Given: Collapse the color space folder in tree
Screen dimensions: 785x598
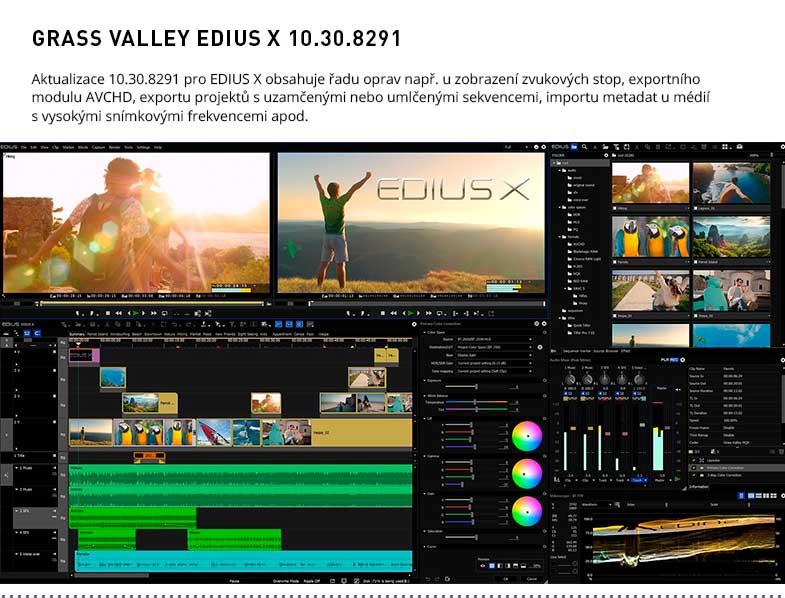Looking at the screenshot, I should click(x=560, y=207).
